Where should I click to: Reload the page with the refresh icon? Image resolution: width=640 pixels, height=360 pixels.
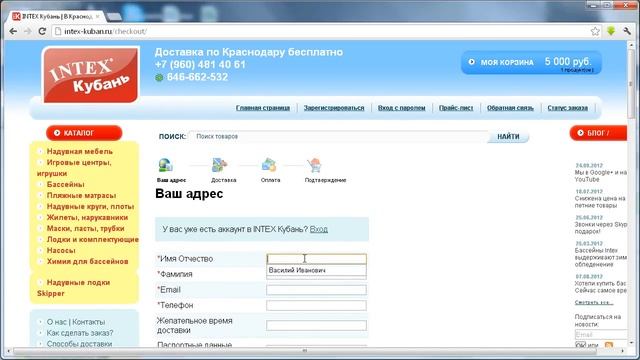point(42,31)
